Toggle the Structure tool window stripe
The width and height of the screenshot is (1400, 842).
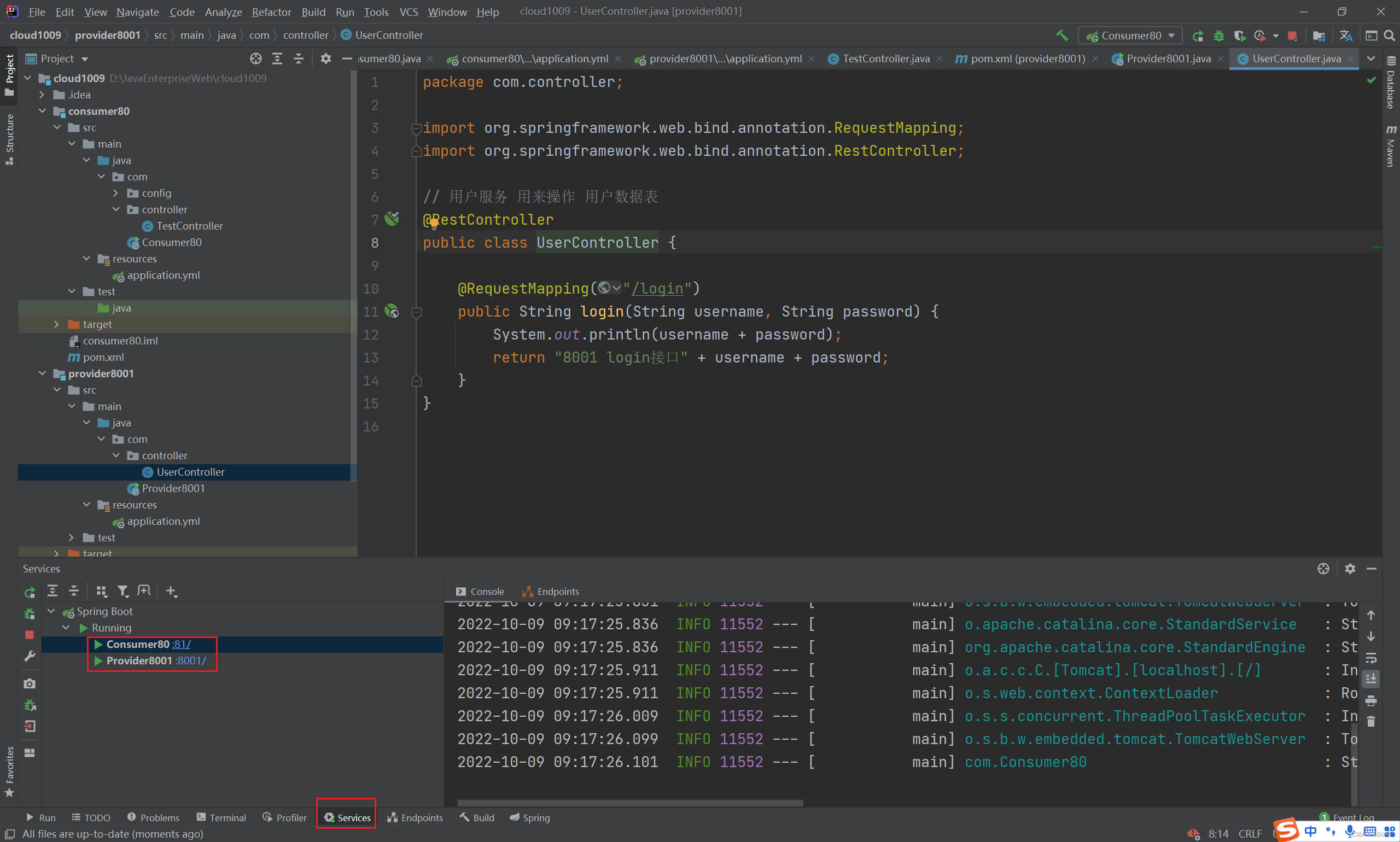click(9, 138)
